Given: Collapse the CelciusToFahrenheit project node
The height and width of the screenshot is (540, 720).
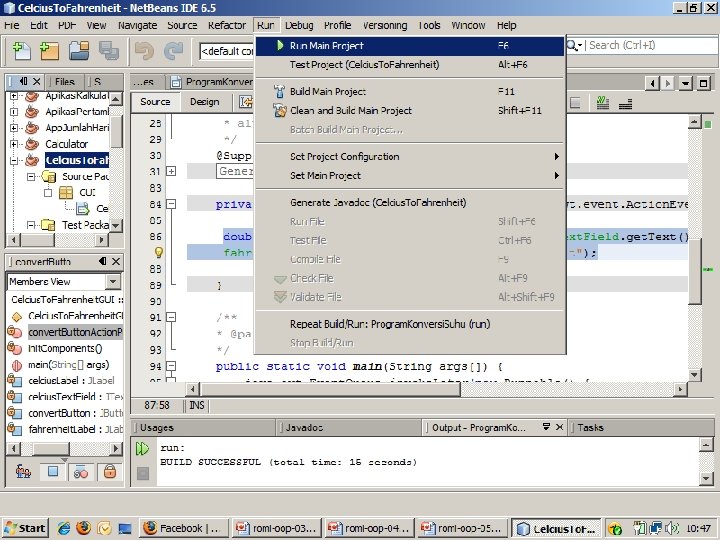Looking at the screenshot, I should coord(14,160).
